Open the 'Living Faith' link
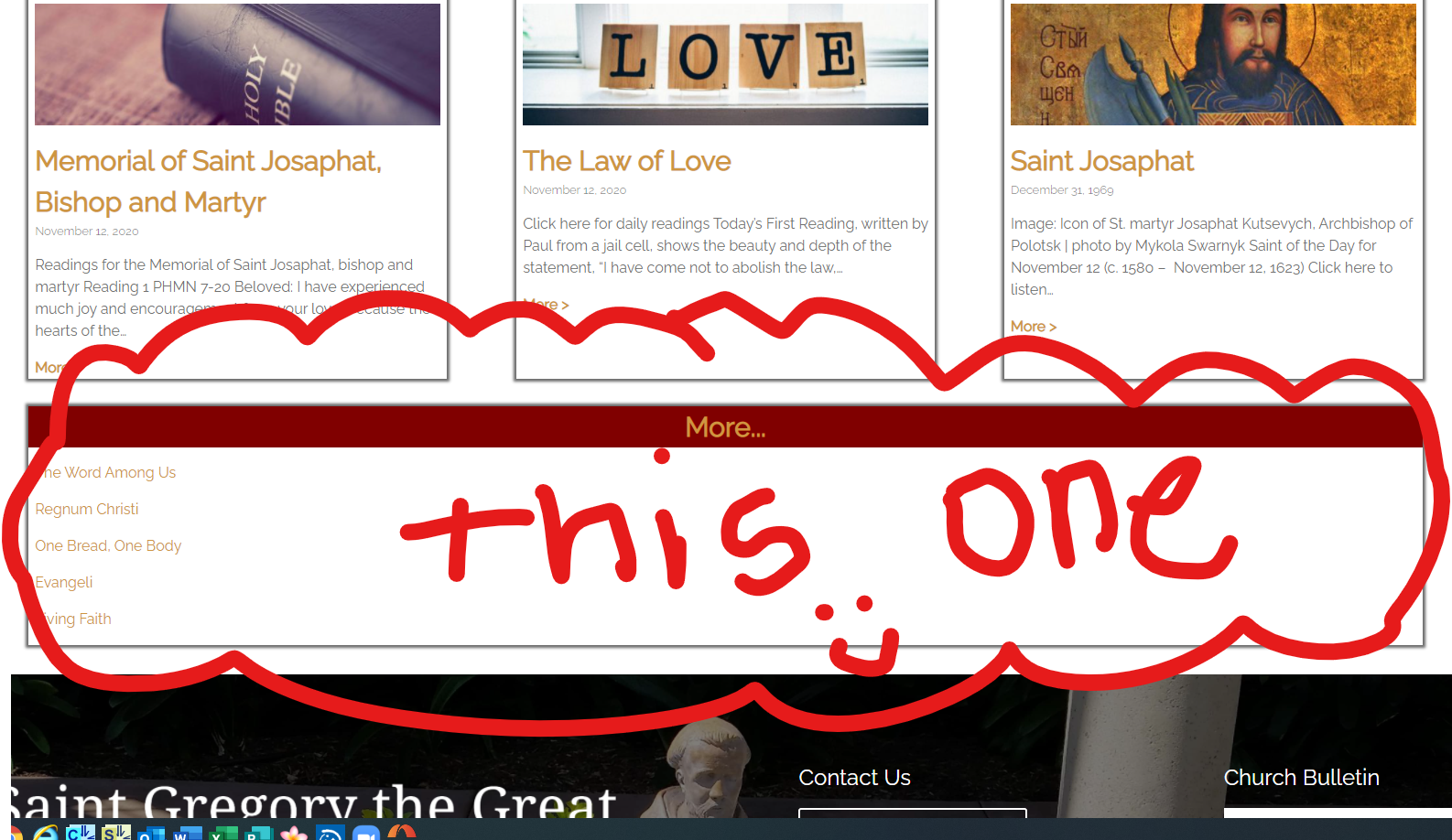Viewport: 1452px width, 840px height. pos(77,619)
